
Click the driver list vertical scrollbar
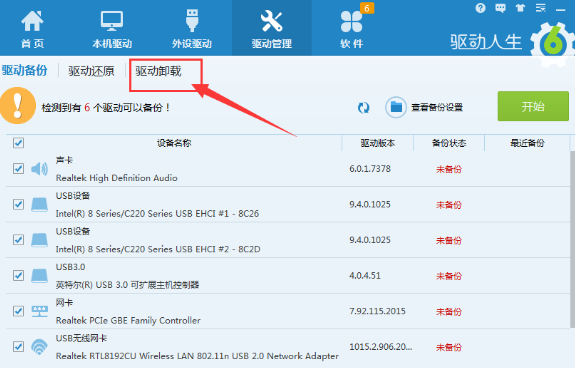pos(572,238)
